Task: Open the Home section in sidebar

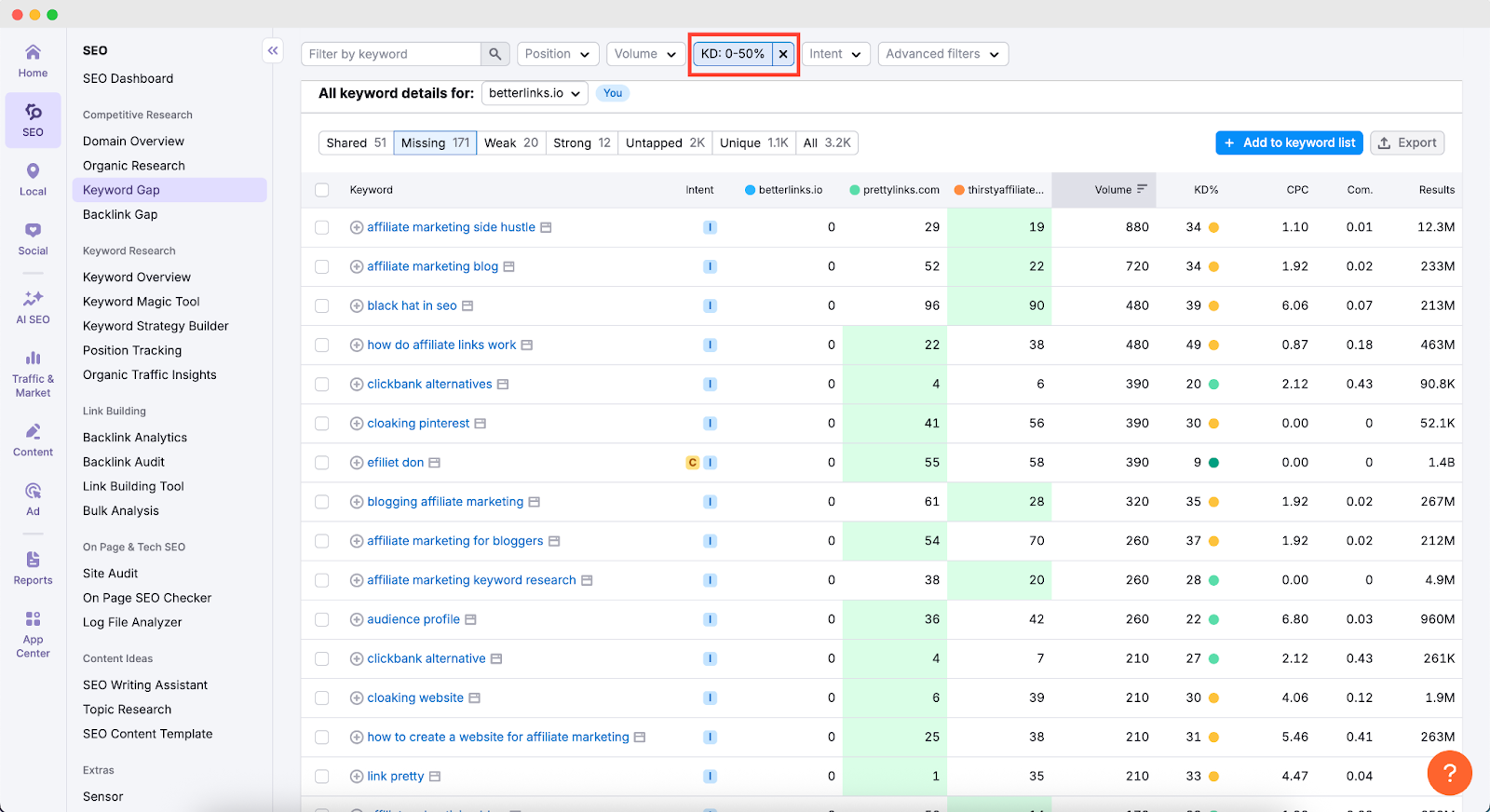Action: (33, 61)
